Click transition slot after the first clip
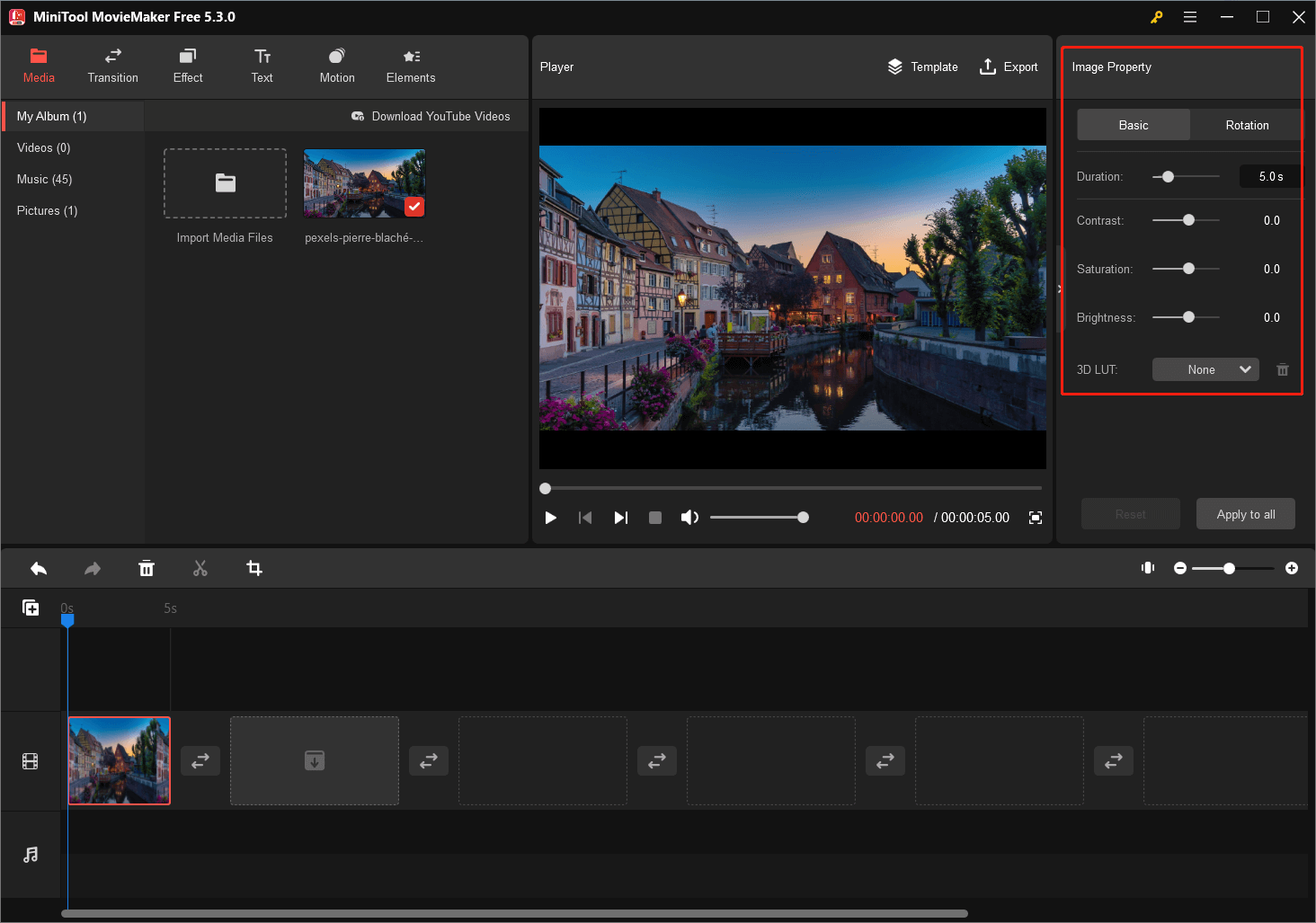Viewport: 1316px width, 923px height. coord(200,760)
